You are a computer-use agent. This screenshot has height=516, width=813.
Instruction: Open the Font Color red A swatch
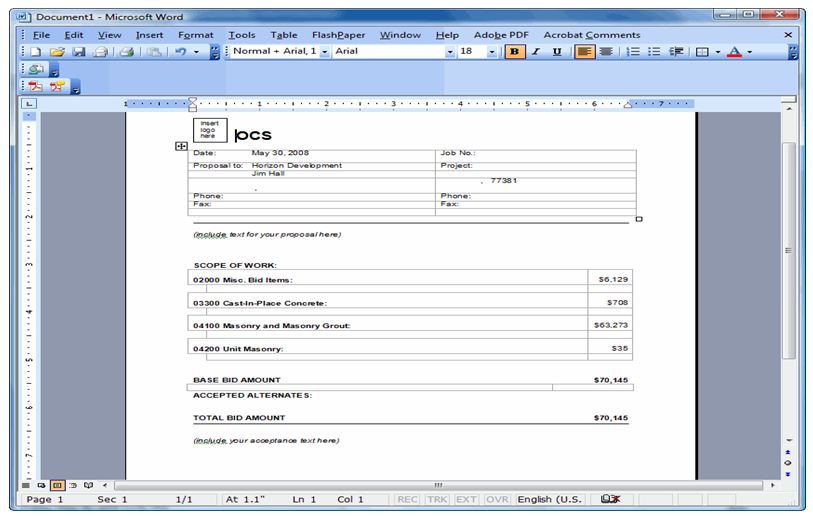click(x=733, y=51)
